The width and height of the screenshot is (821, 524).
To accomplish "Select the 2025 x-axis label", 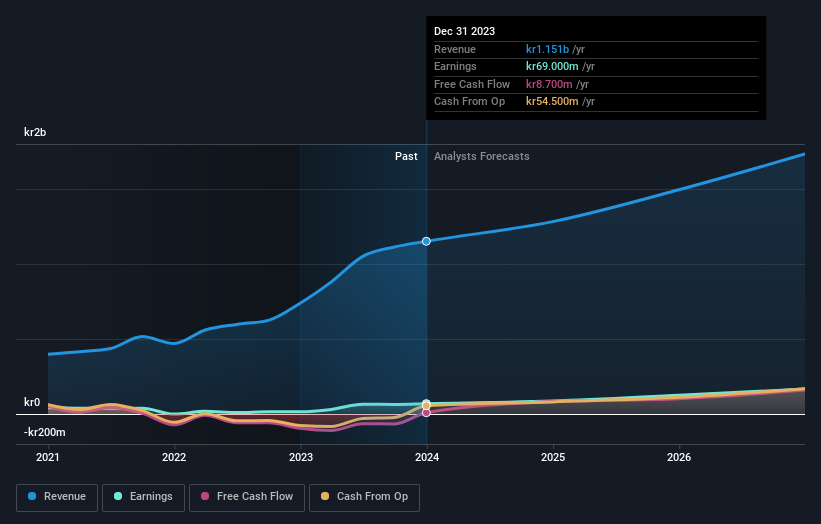I will tap(553, 457).
